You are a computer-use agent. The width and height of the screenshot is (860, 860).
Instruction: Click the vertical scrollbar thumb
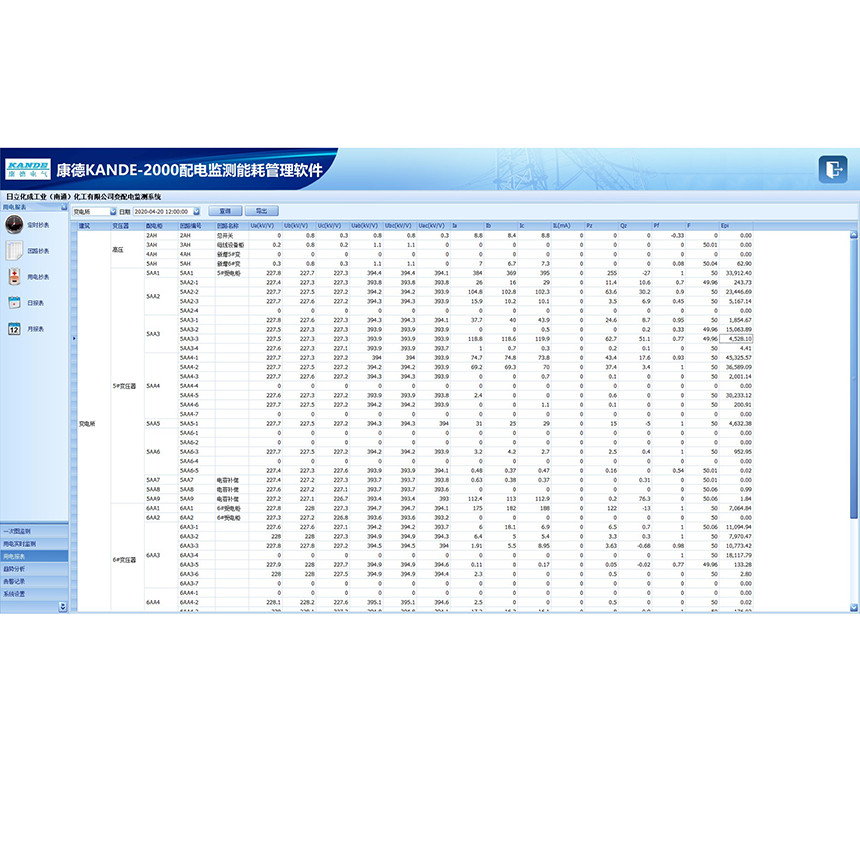853,378
